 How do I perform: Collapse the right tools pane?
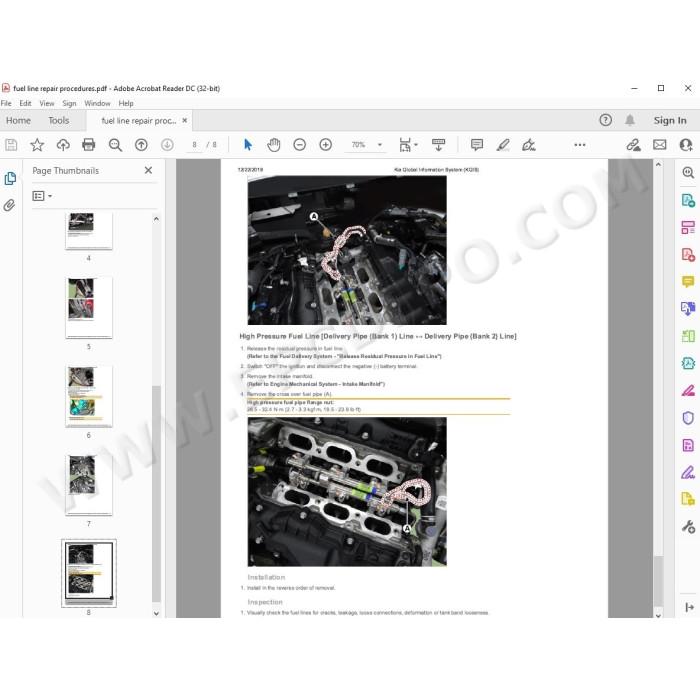tap(689, 607)
